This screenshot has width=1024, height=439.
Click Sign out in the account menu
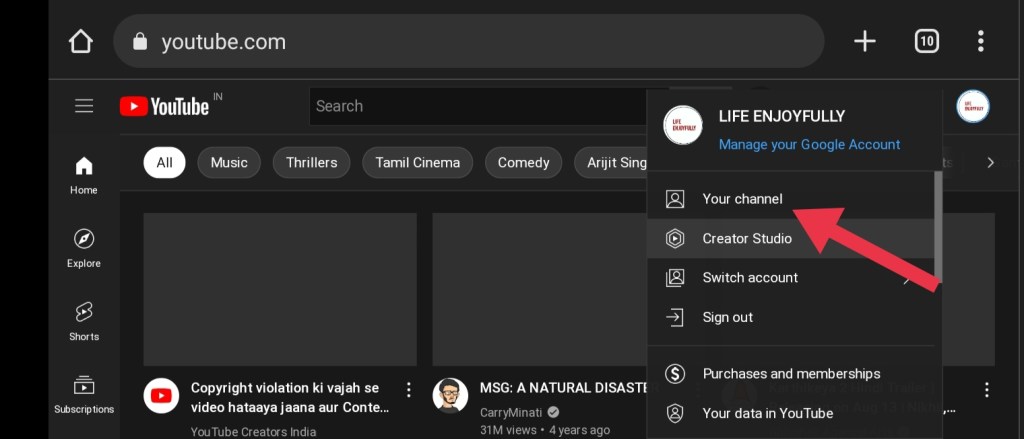(727, 317)
